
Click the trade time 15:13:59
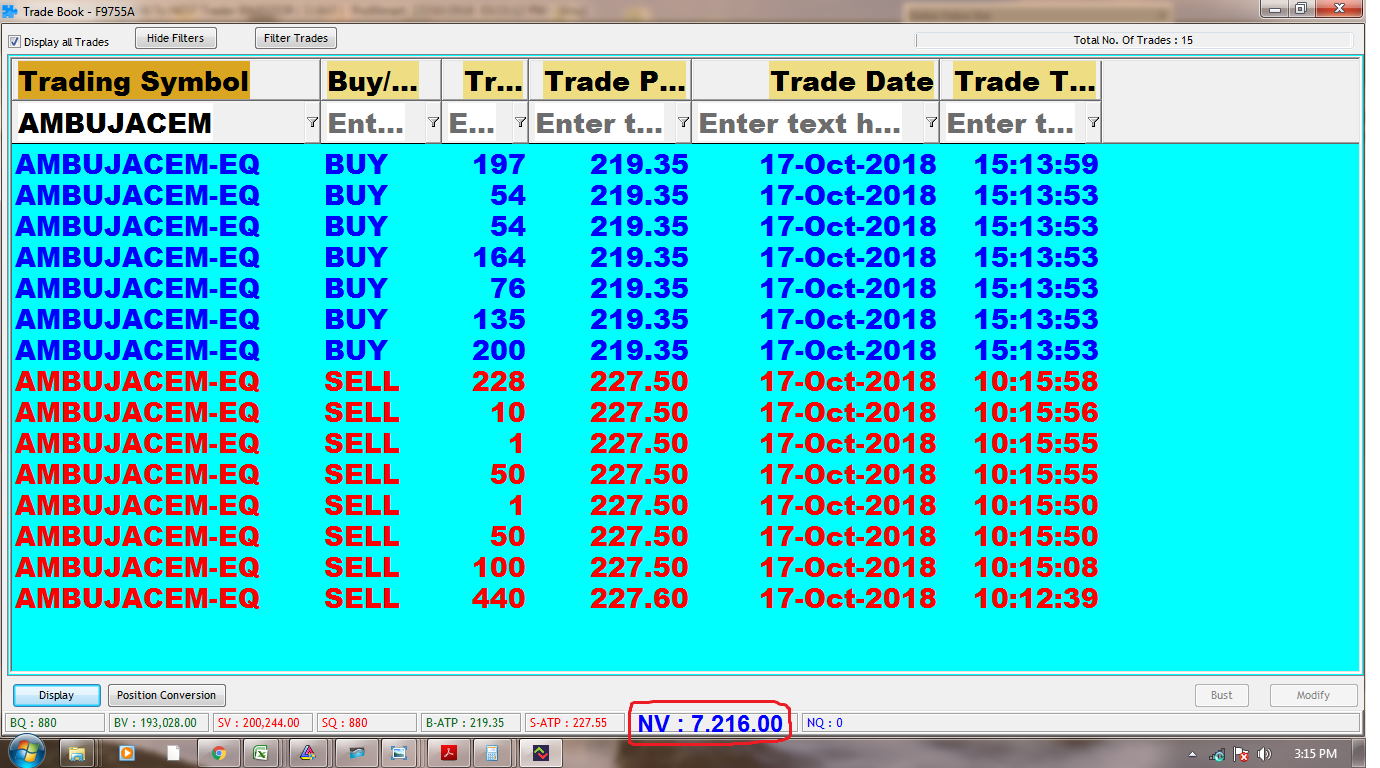tap(1036, 164)
